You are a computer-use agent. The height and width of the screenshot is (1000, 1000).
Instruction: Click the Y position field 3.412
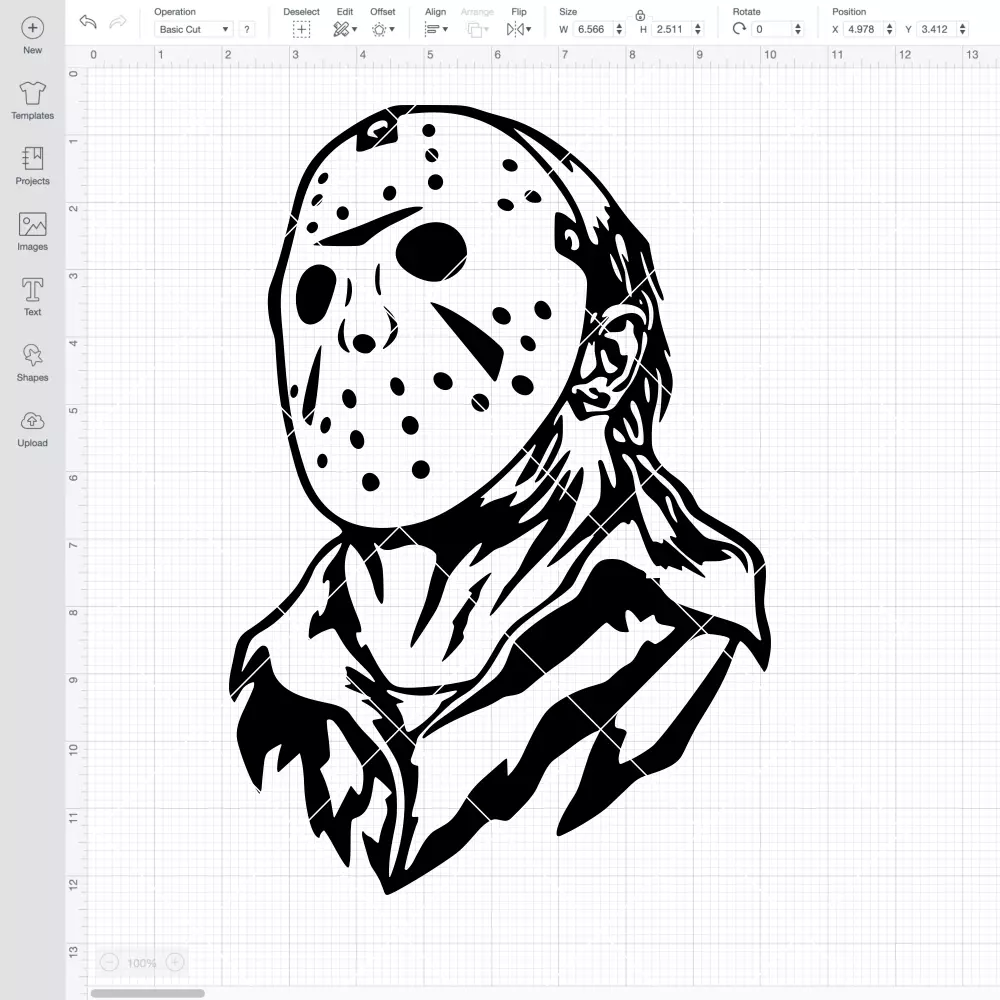(937, 29)
